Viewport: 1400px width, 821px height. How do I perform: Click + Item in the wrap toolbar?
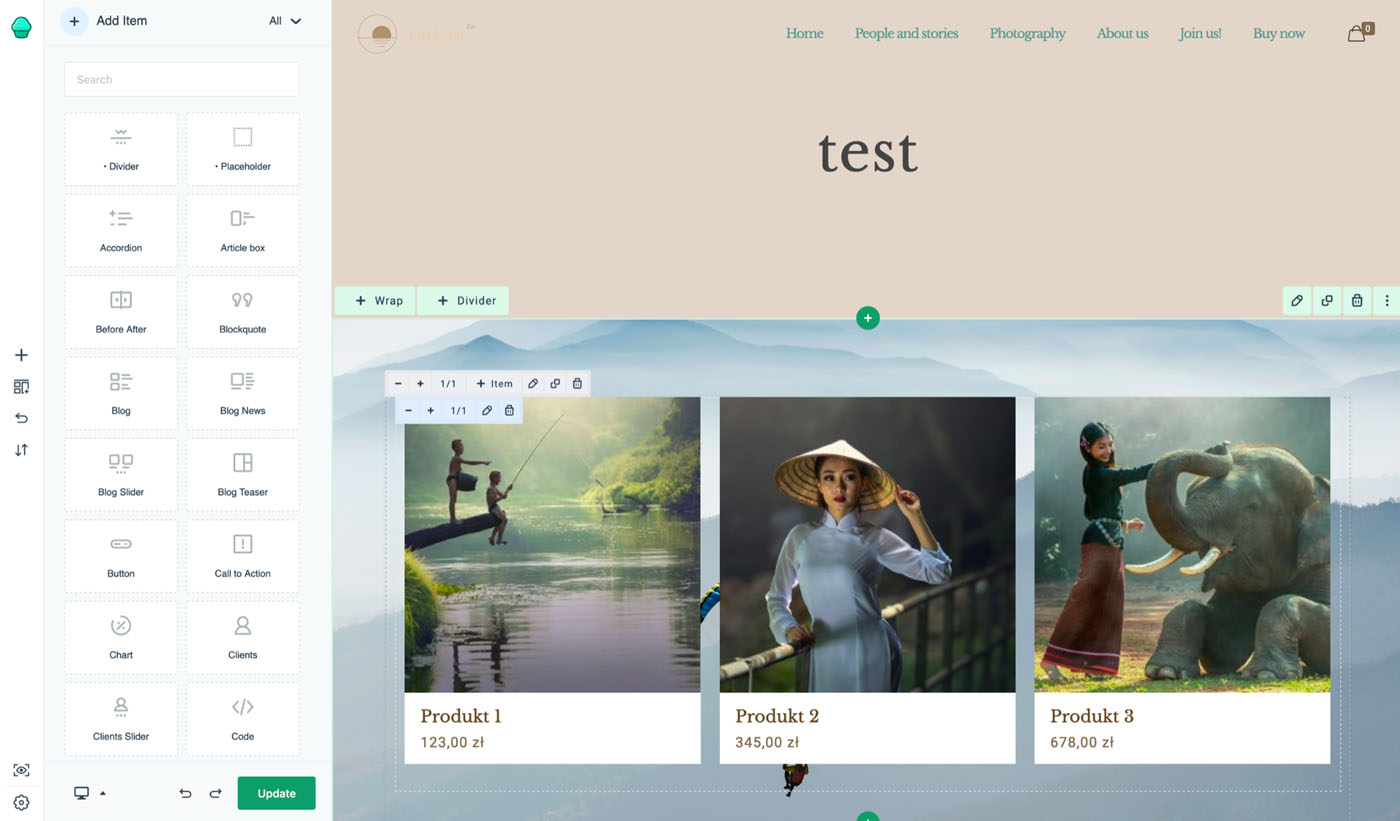[x=494, y=384]
